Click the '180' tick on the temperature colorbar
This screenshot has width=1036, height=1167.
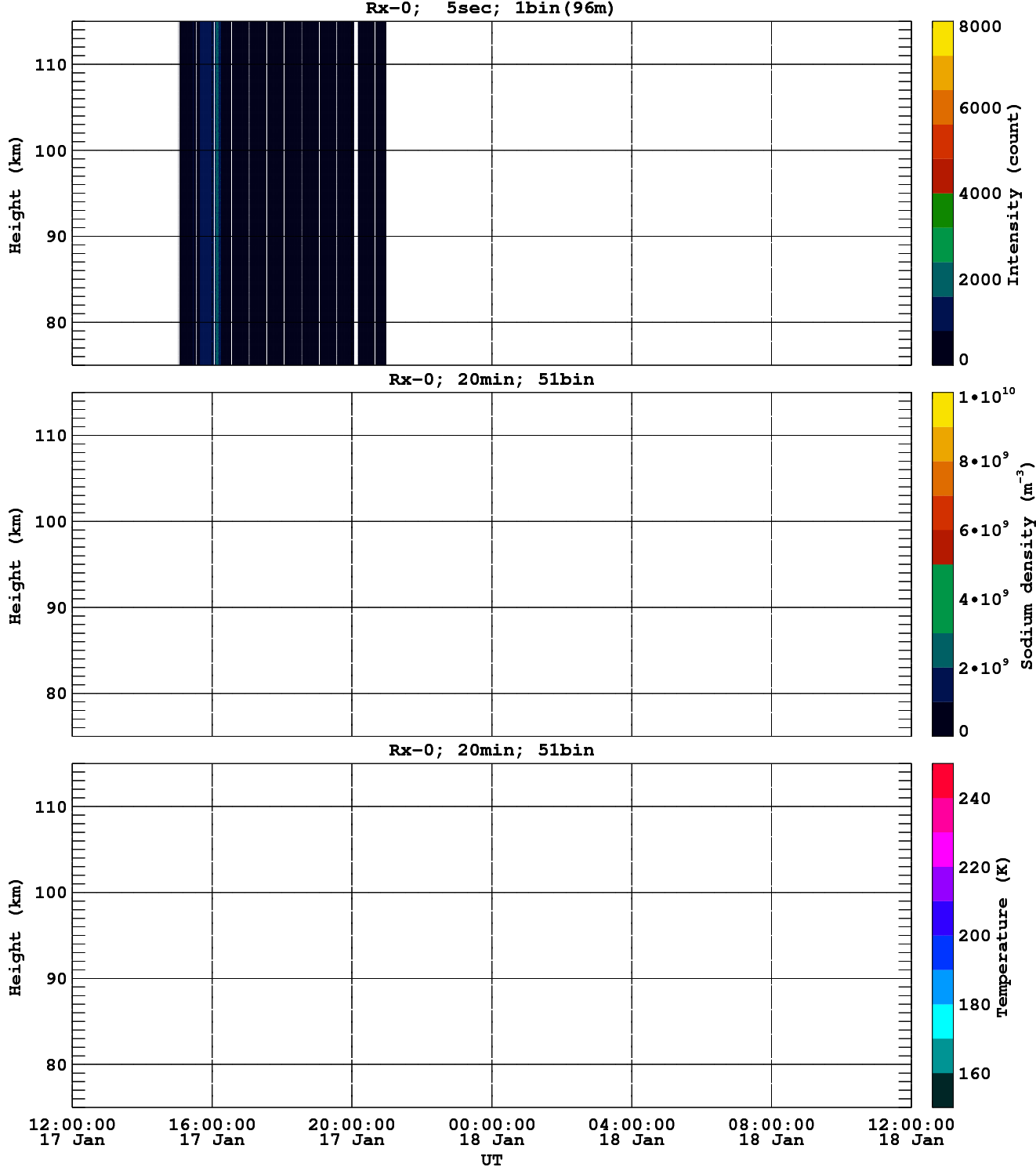(975, 1005)
